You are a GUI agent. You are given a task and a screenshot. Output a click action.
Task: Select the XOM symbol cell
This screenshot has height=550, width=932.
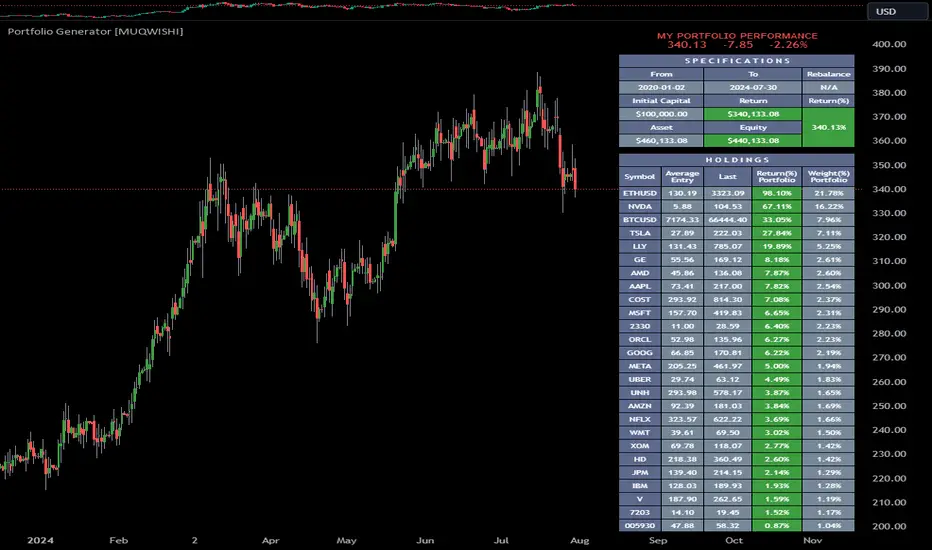click(640, 446)
